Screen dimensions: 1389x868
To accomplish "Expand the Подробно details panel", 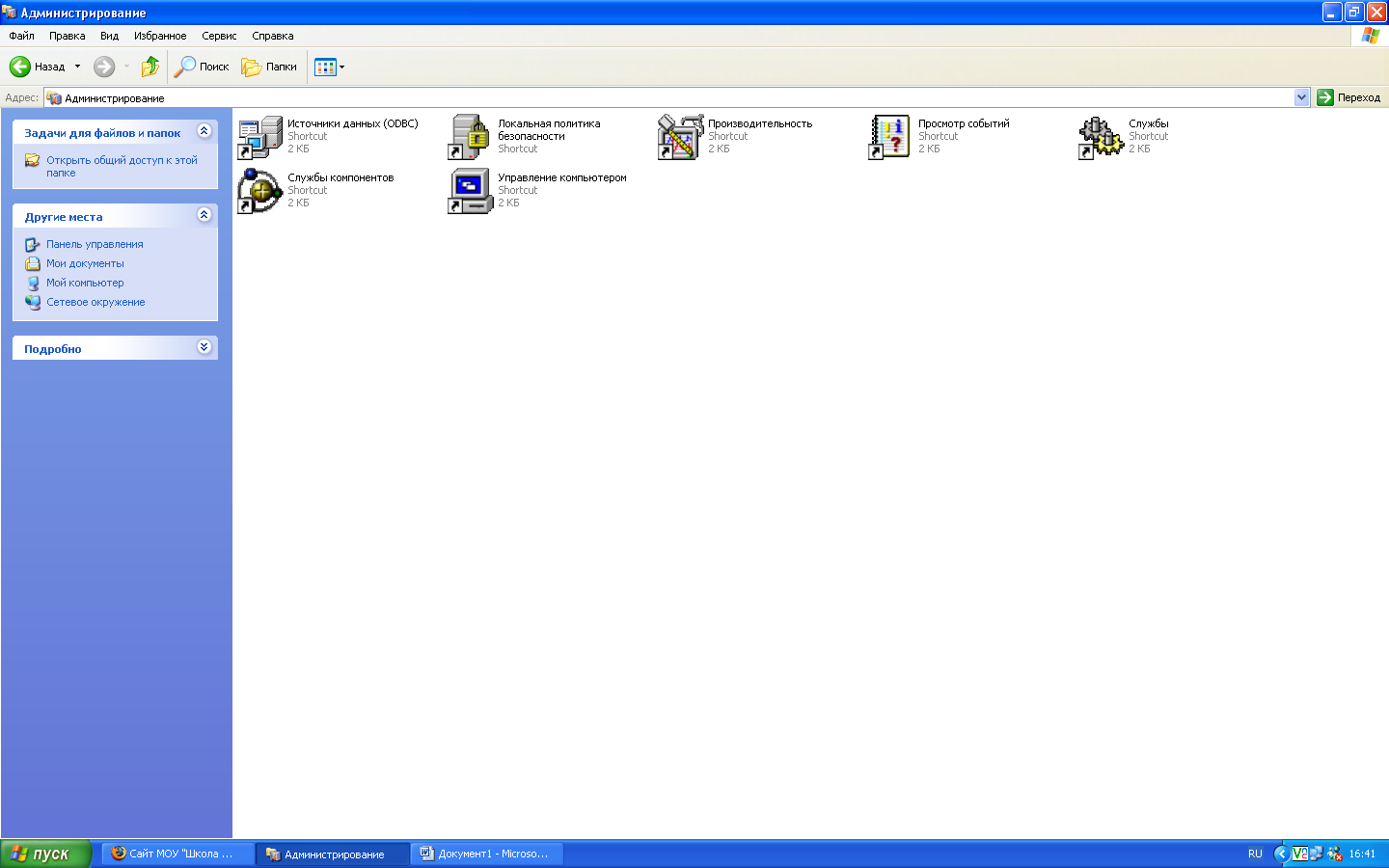I will [204, 347].
